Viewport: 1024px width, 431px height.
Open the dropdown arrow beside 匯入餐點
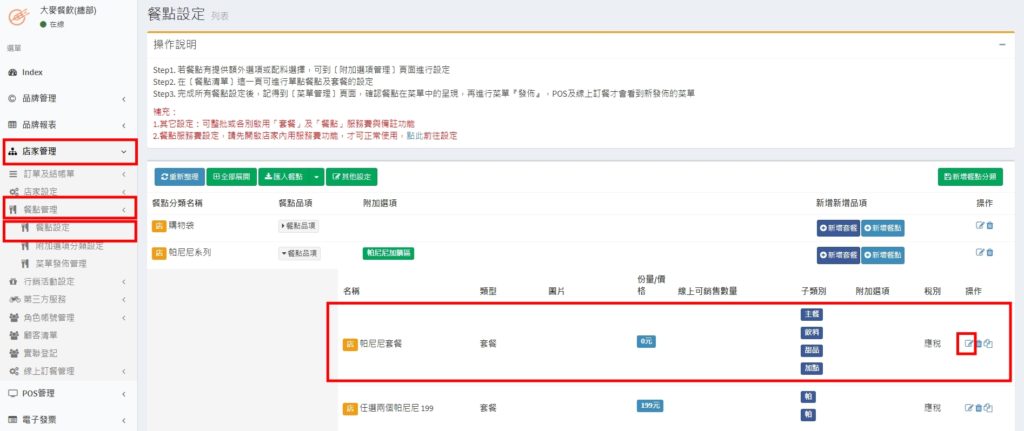tap(317, 177)
